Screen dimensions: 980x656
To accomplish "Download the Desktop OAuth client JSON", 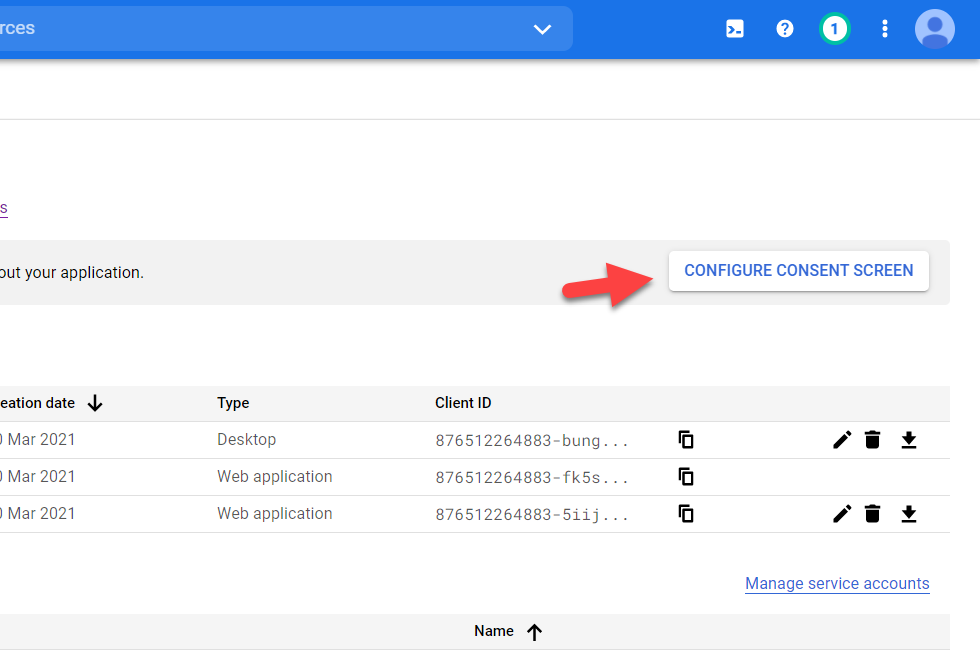I will pos(908,440).
